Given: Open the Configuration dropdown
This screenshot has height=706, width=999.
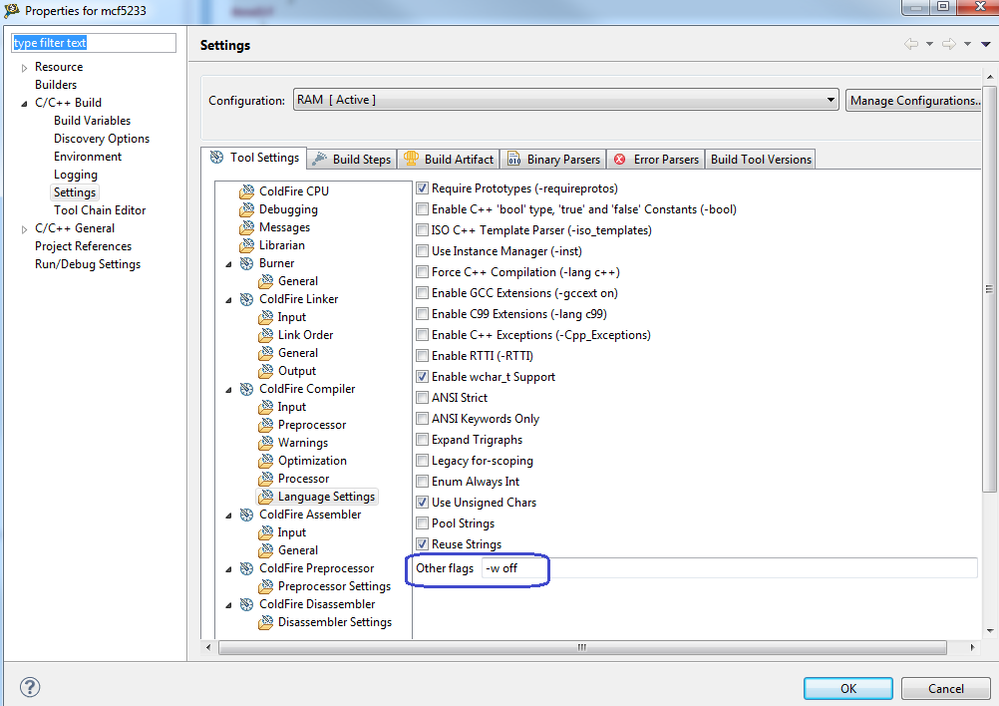Looking at the screenshot, I should [565, 99].
